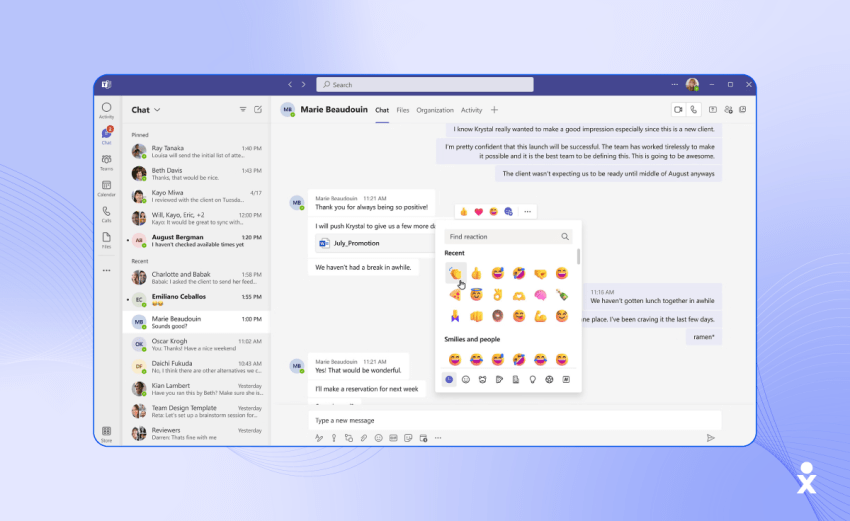Open the Reviewers chat
Viewport: 850px width, 521px height.
tap(196, 433)
